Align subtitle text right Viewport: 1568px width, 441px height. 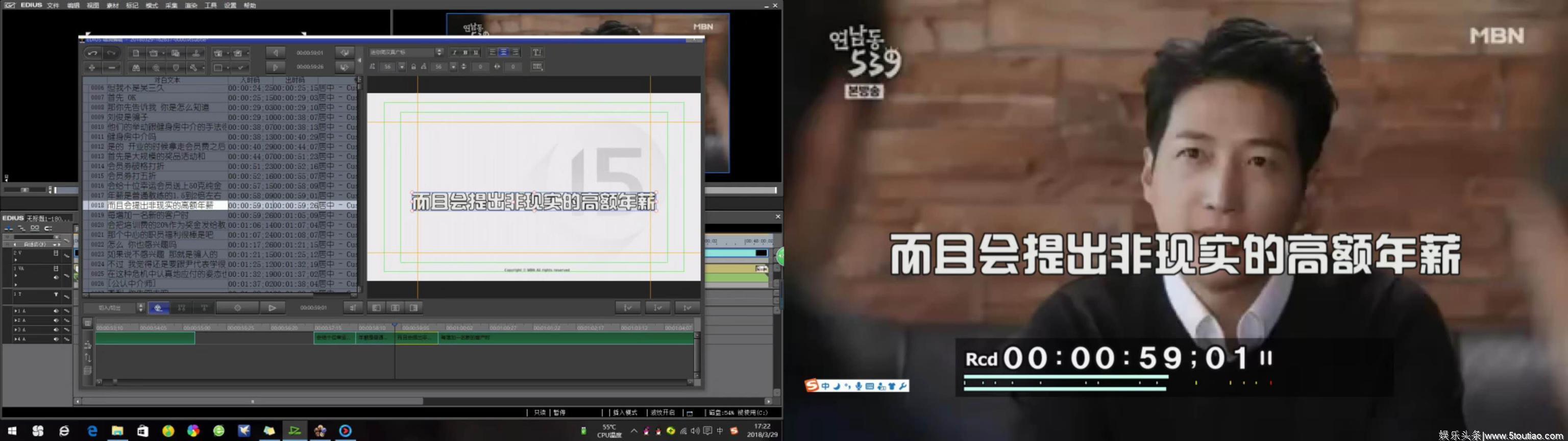pyautogui.click(x=515, y=53)
